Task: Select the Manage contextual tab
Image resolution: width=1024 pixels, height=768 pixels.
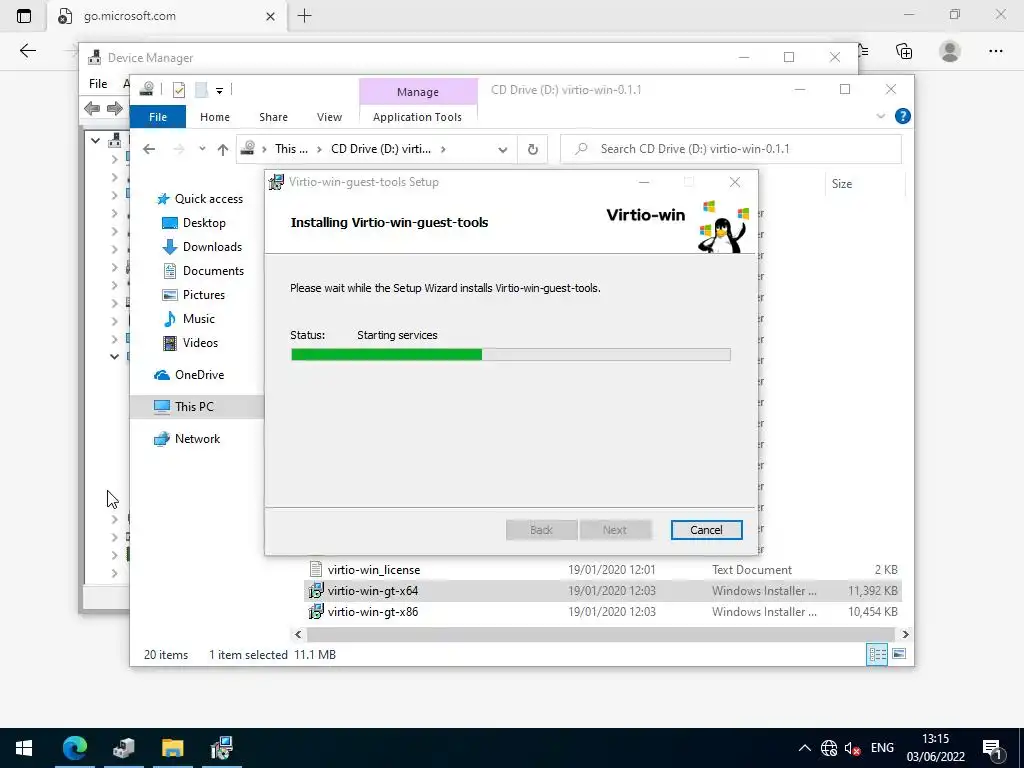Action: (x=418, y=92)
